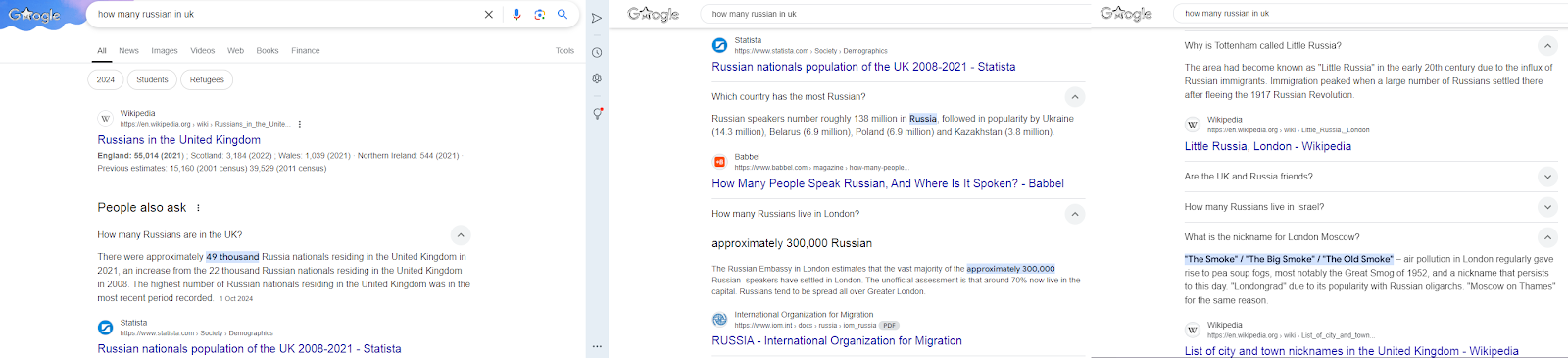This screenshot has width=1568, height=358.
Task: Click Wikipedia favicon above city nicknames link
Action: click(x=1193, y=330)
